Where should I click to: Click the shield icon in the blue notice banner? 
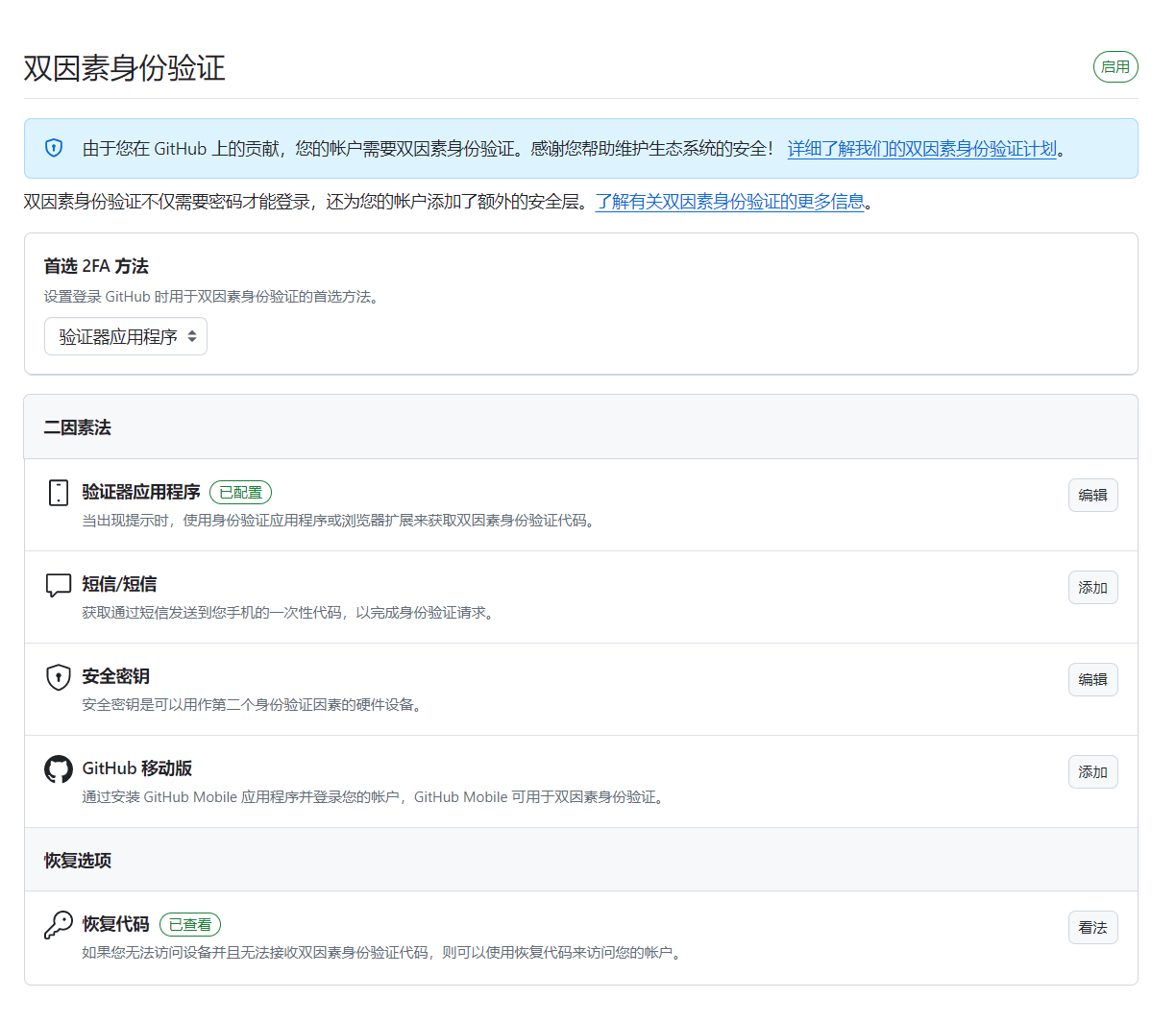[54, 148]
